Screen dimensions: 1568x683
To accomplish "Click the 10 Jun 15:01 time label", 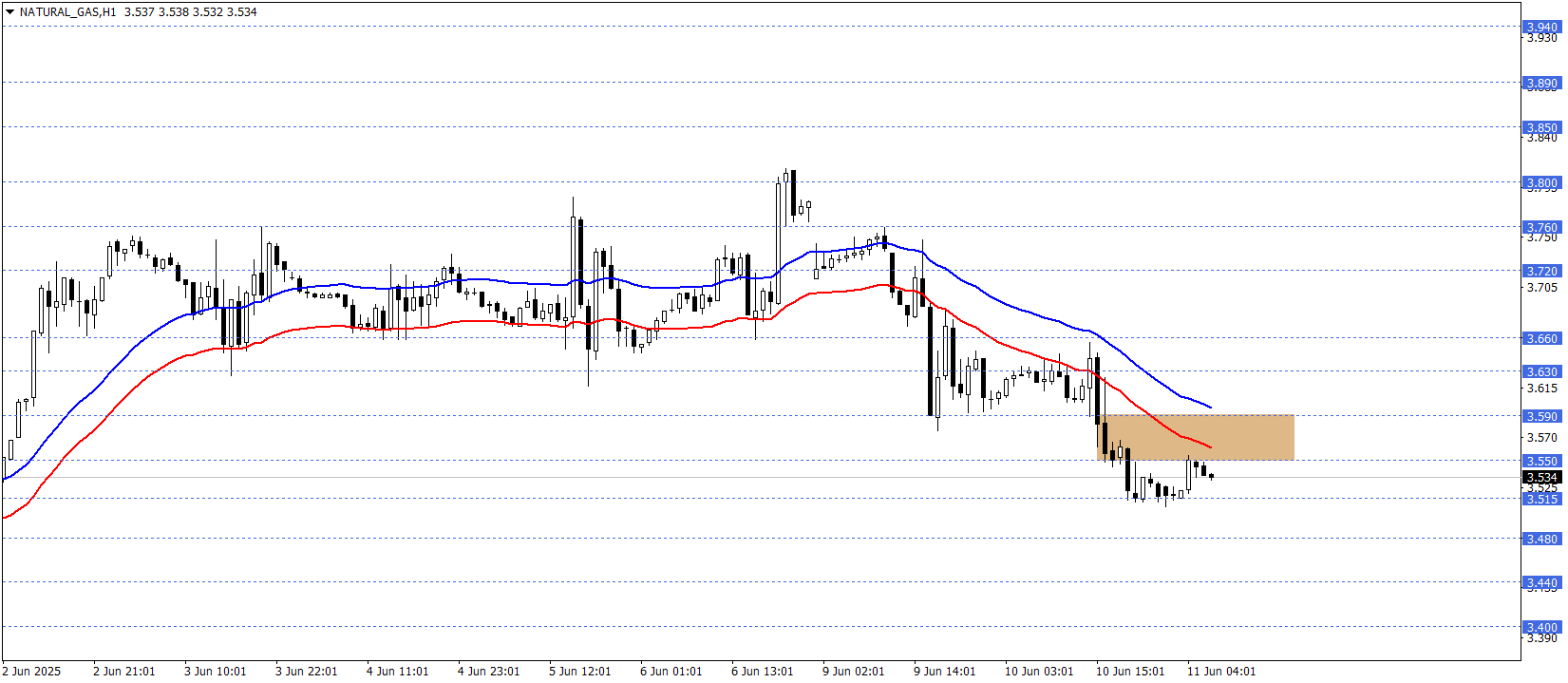I will 1131,672.
